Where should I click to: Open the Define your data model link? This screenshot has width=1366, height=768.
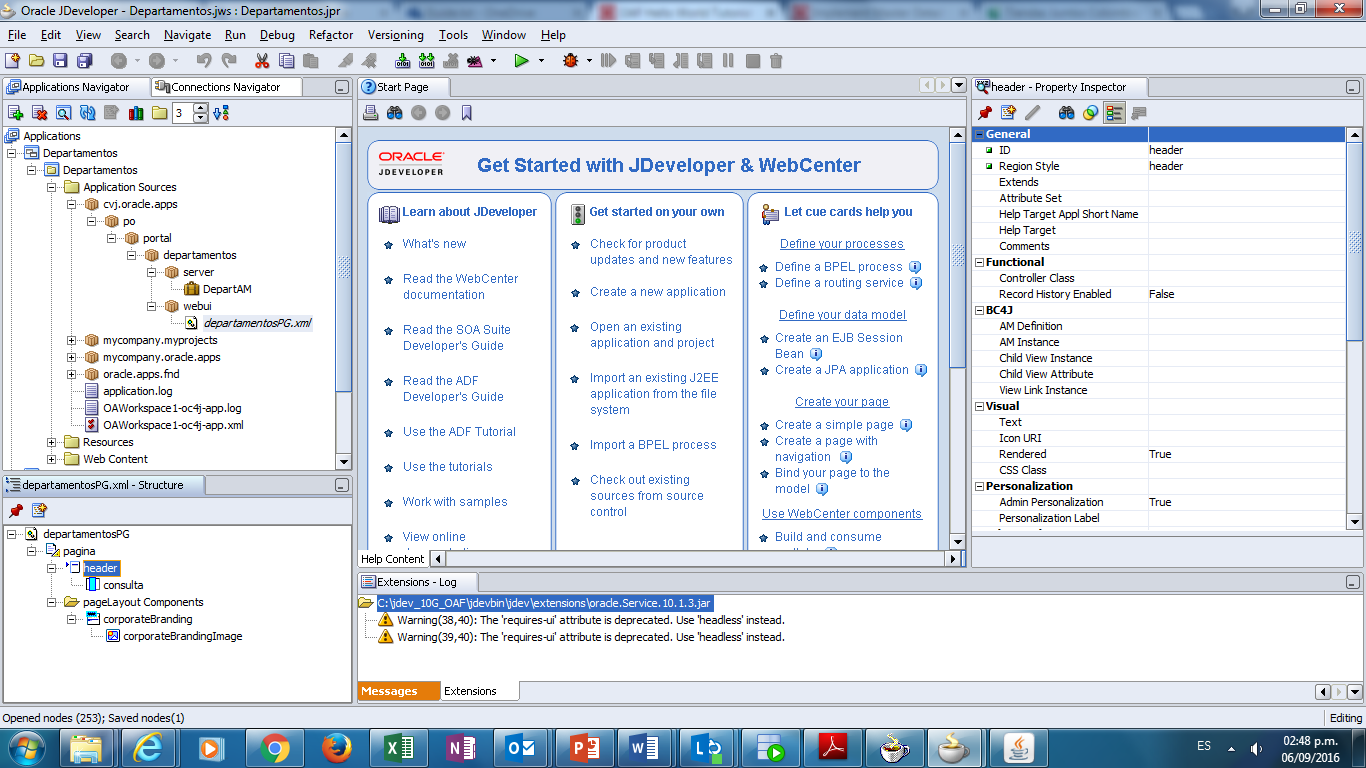click(842, 315)
